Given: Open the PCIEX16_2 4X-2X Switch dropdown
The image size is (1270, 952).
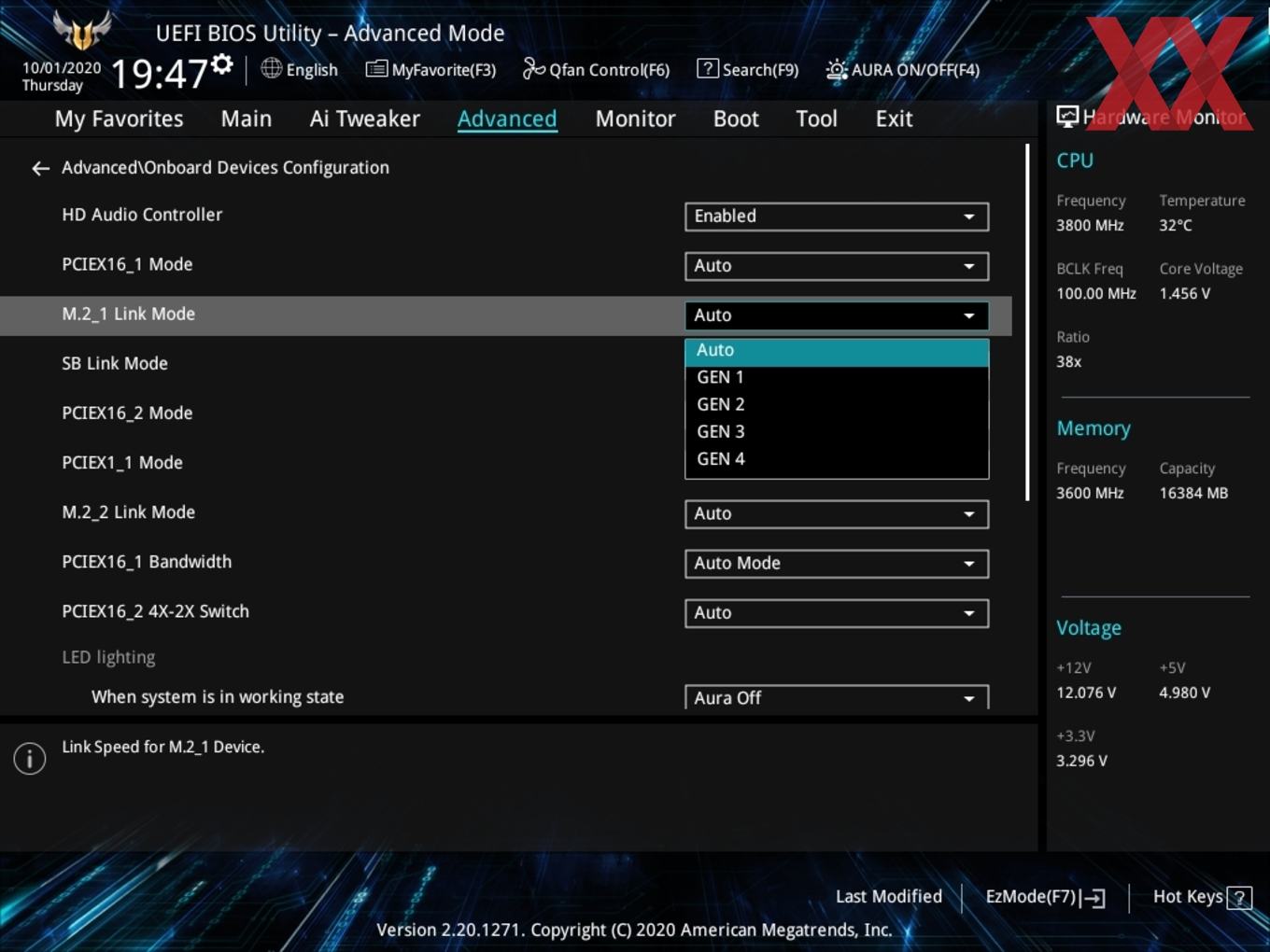Looking at the screenshot, I should (x=837, y=613).
